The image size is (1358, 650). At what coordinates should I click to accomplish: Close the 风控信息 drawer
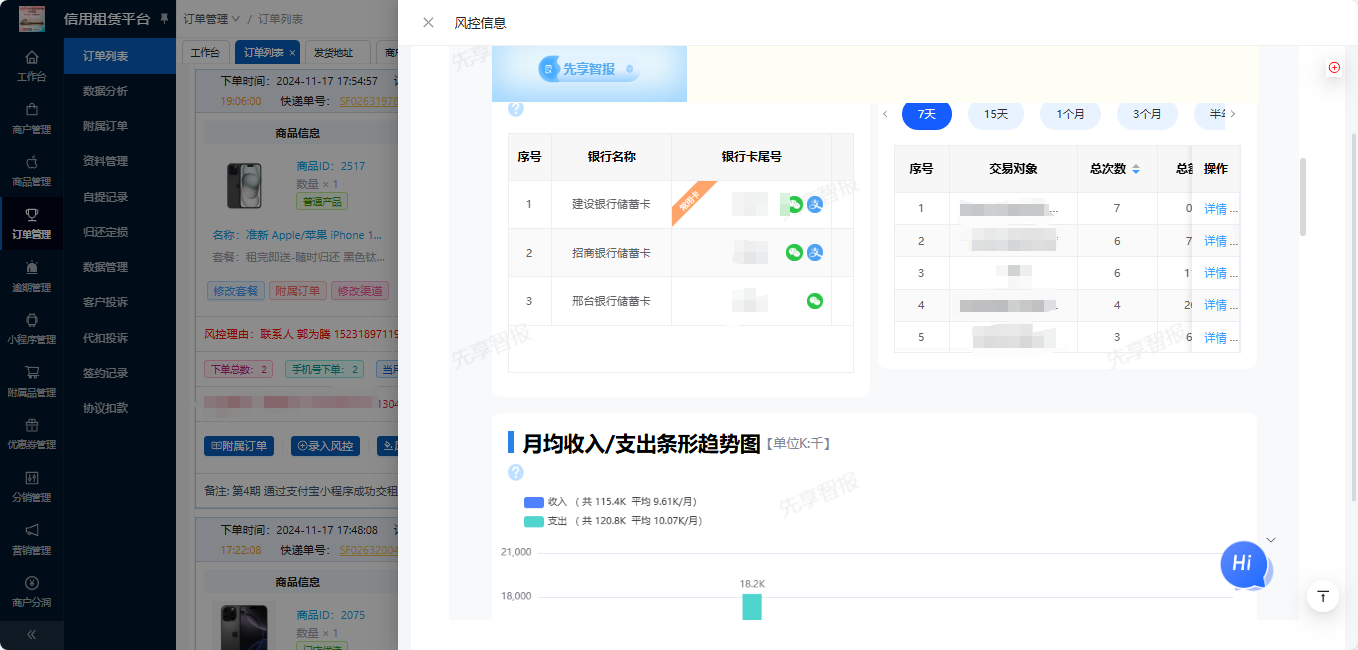click(x=428, y=23)
